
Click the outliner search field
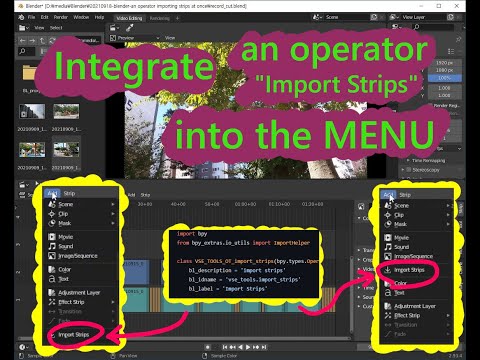[x=433, y=27]
